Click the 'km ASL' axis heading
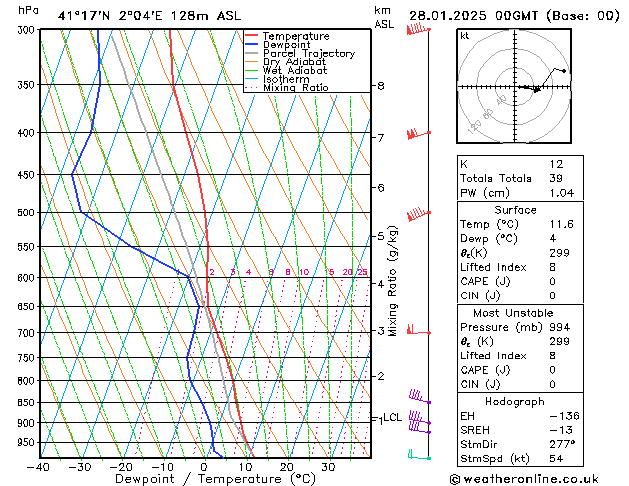 tap(384, 17)
